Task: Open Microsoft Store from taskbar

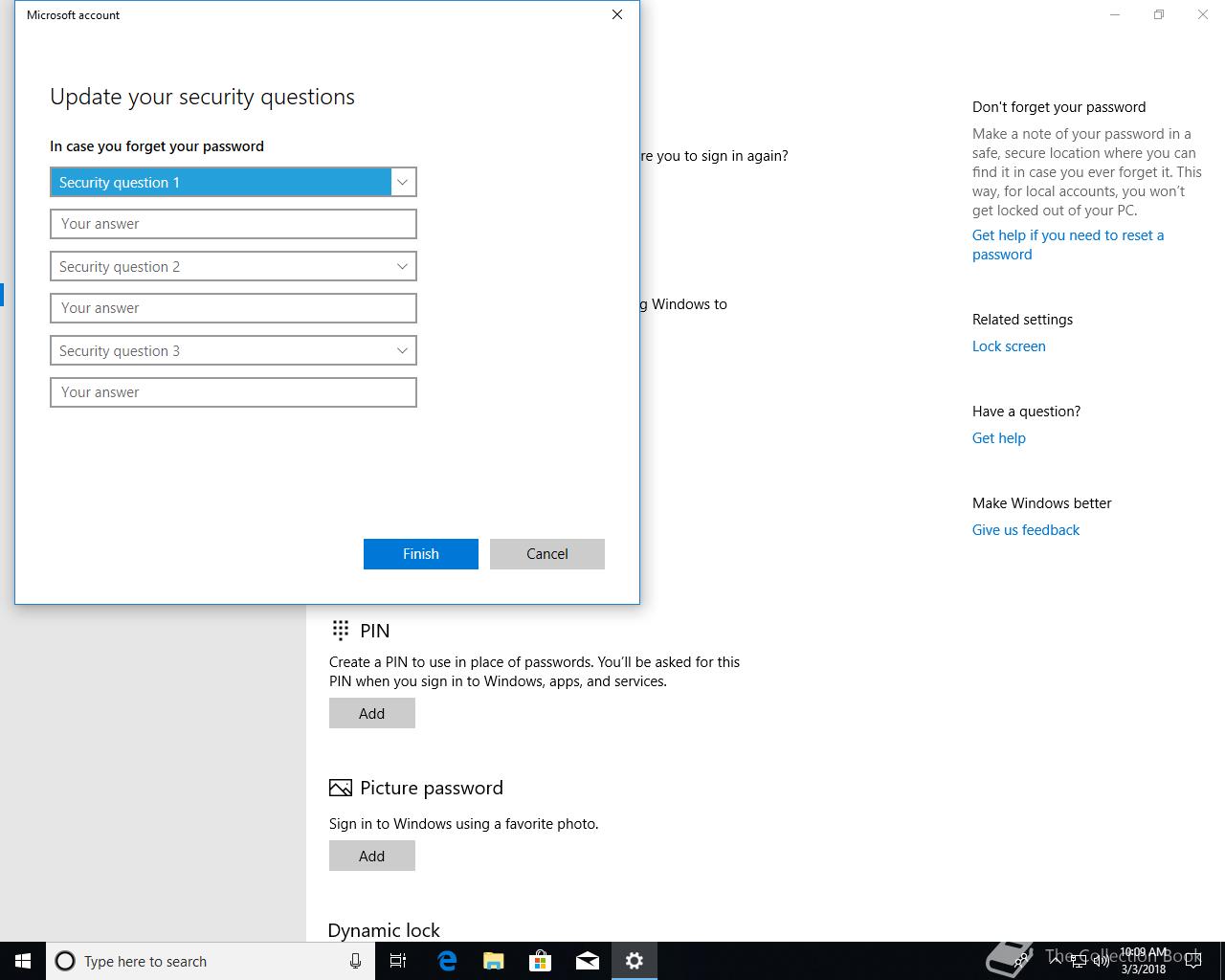Action: click(x=541, y=961)
